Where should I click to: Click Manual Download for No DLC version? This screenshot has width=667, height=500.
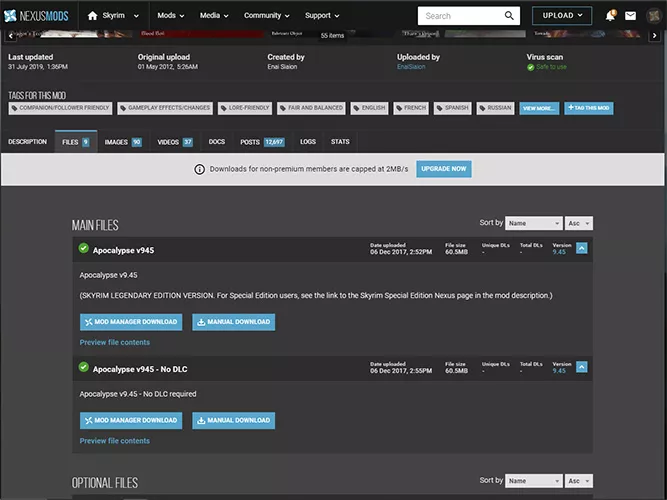[x=234, y=420]
